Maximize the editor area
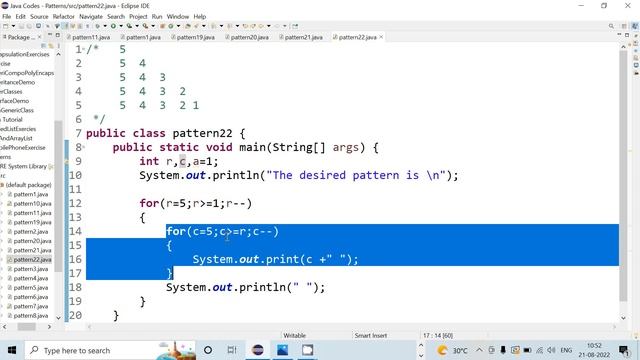640x360 pixels. tap(627, 36)
